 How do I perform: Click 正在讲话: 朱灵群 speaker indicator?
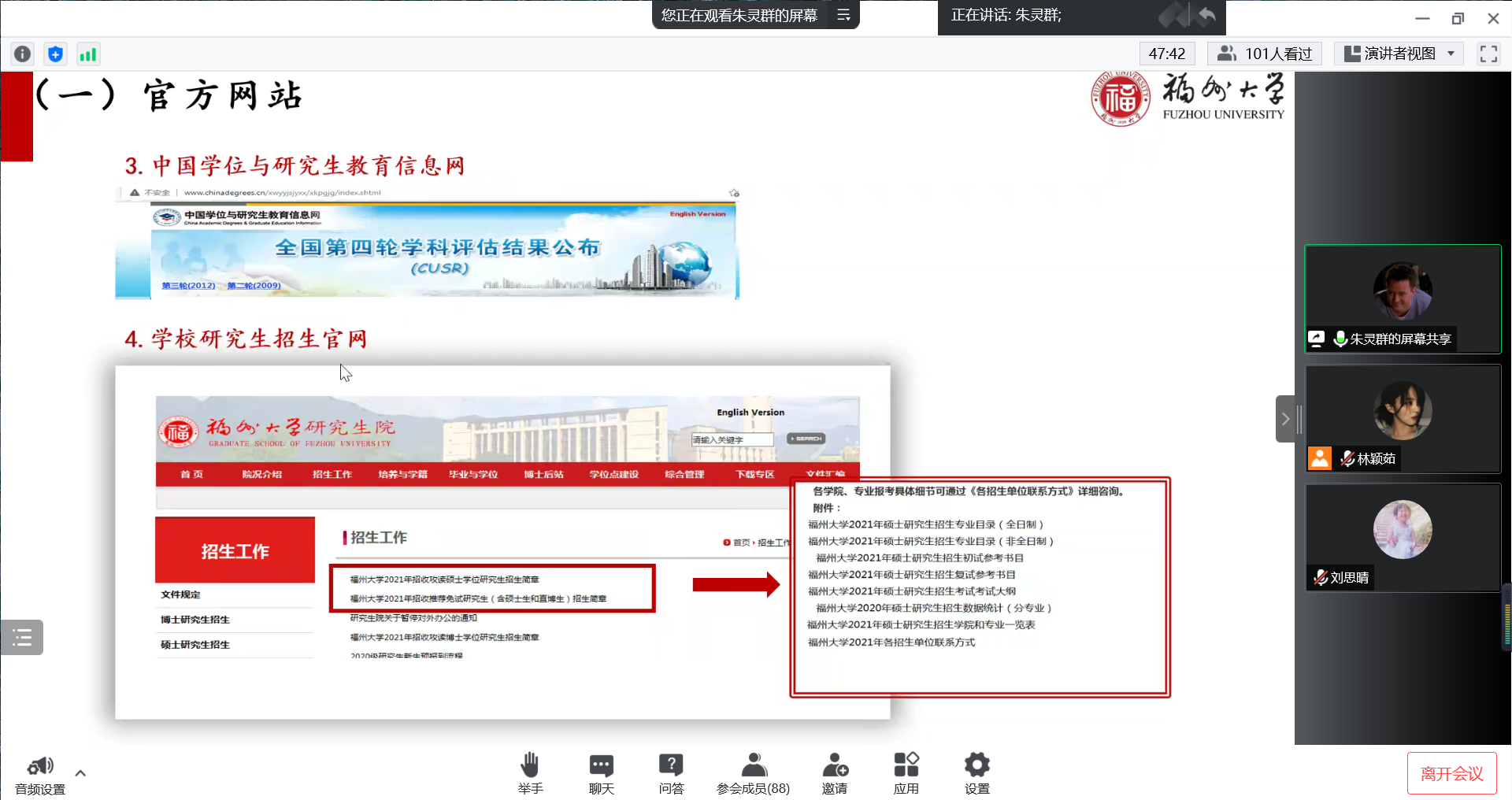click(x=1006, y=15)
